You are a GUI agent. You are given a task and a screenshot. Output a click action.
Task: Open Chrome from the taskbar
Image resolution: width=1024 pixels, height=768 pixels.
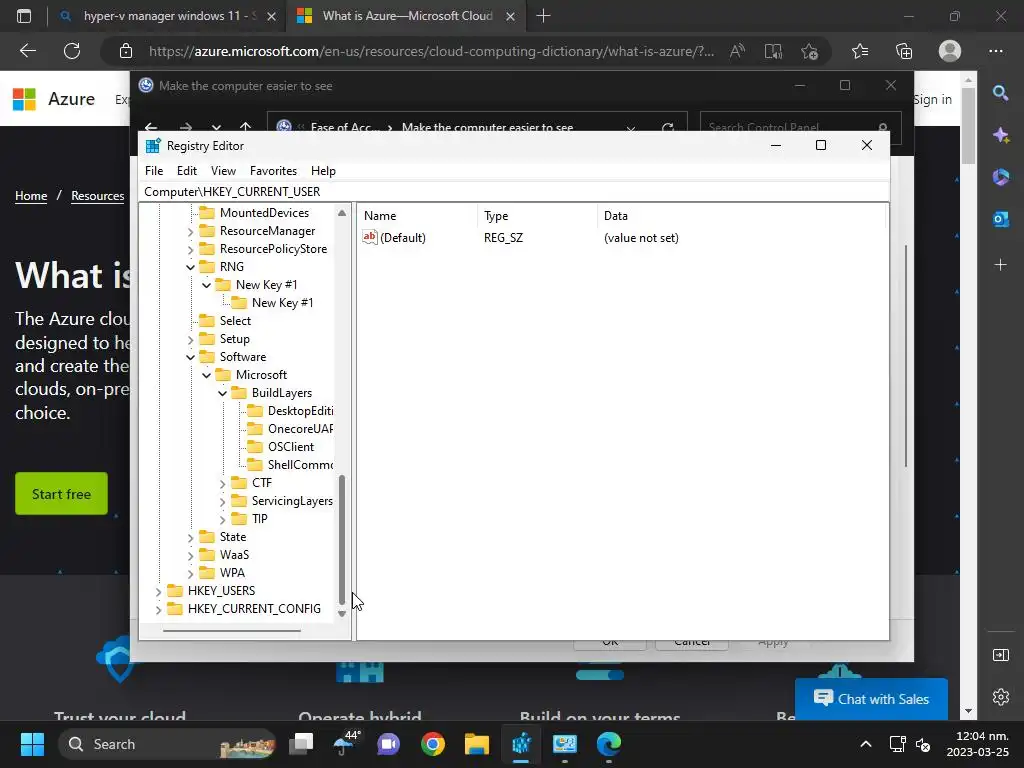pos(432,744)
